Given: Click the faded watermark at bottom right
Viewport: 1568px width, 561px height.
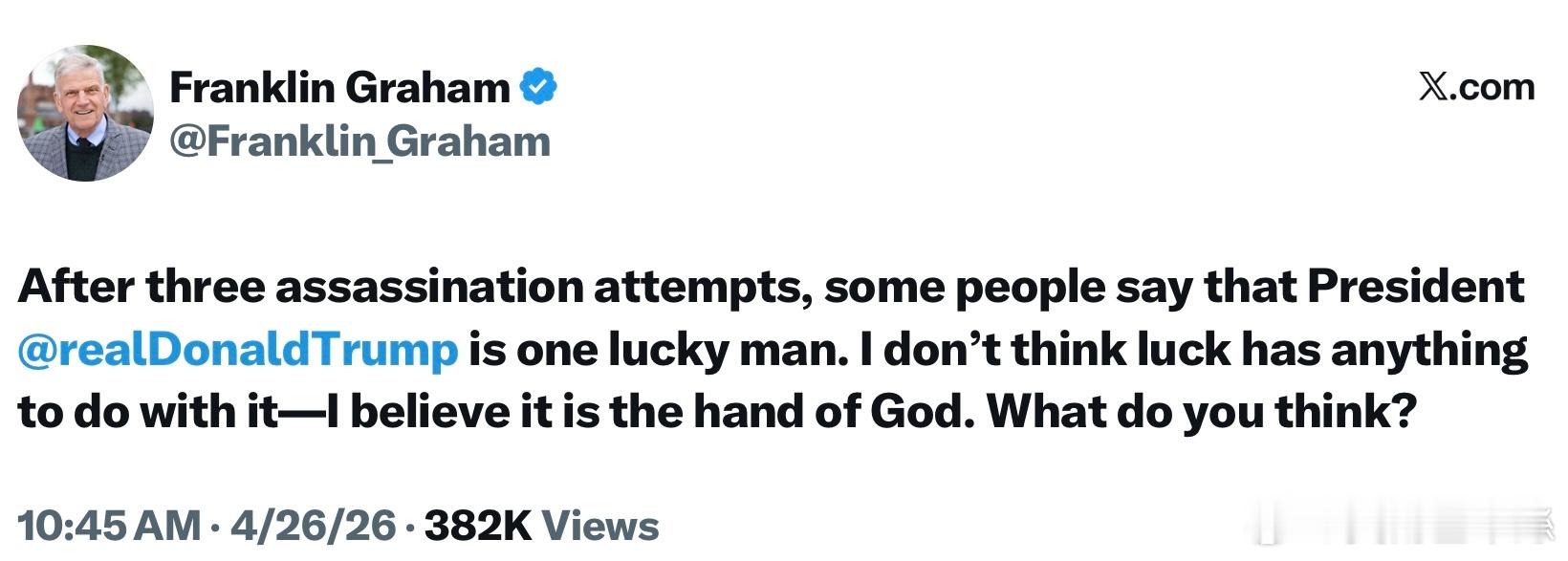Looking at the screenshot, I should point(1405,526).
